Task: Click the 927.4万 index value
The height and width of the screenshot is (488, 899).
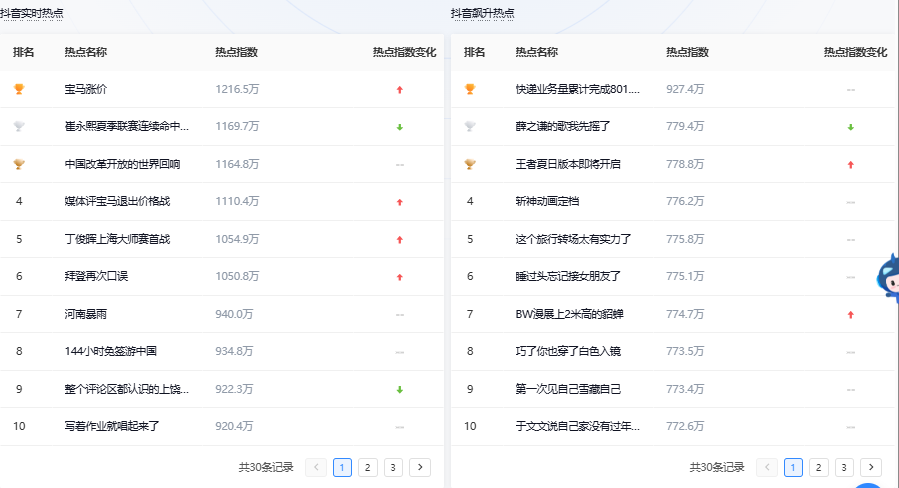Action: coord(685,89)
